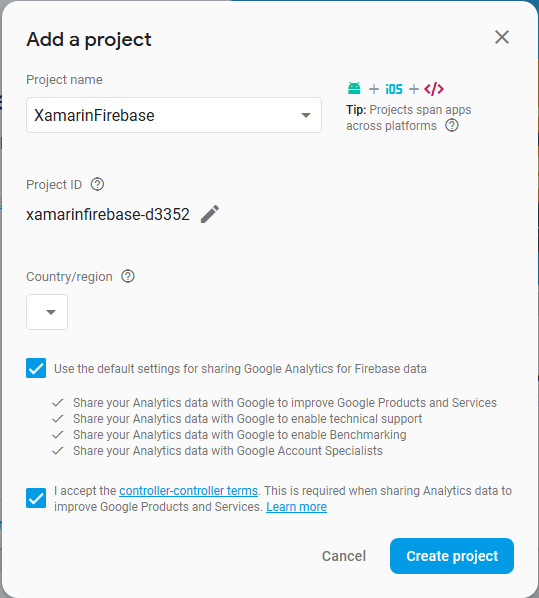Viewport: 539px width, 598px height.
Task: Click the help icon beside the platforms tip
Action: (452, 125)
